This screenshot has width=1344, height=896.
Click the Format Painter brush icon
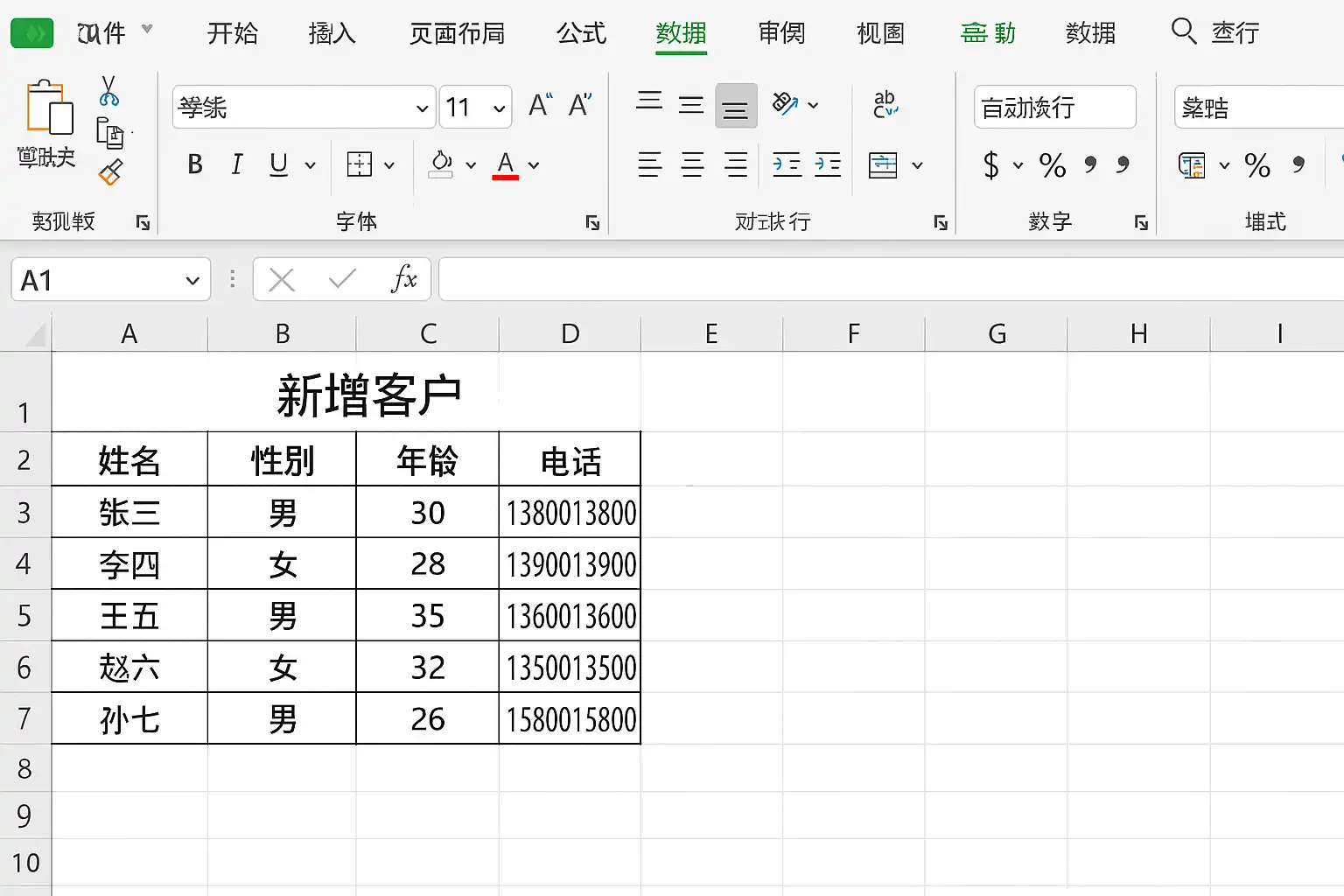[x=111, y=172]
